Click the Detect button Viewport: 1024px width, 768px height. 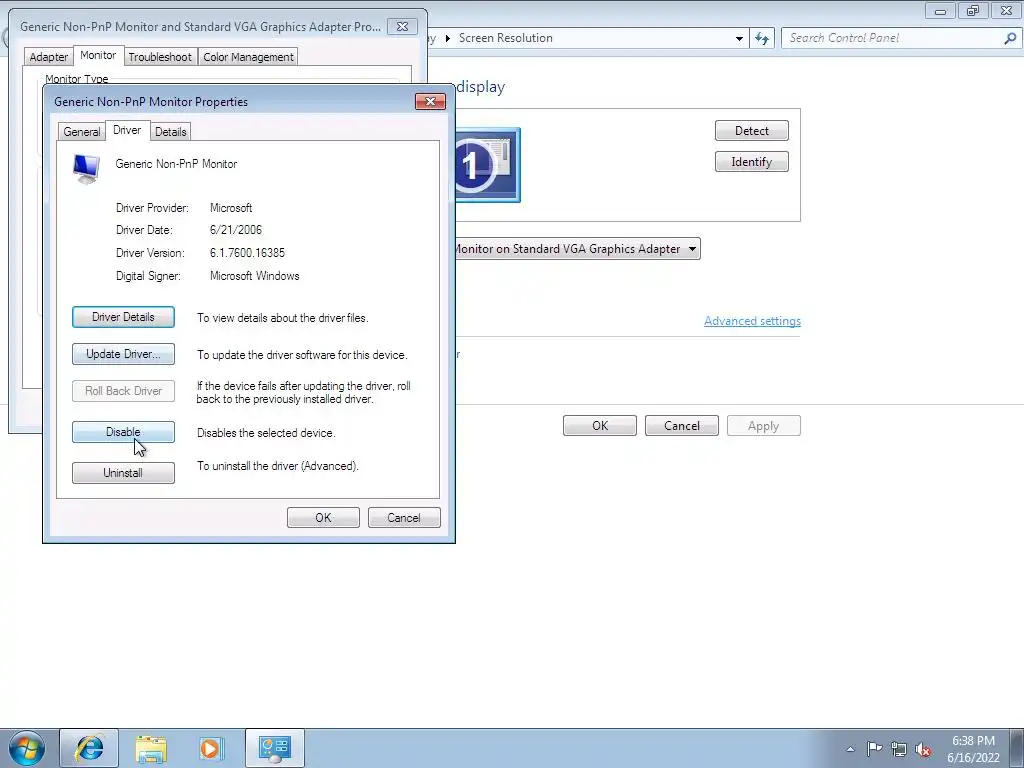pyautogui.click(x=752, y=131)
